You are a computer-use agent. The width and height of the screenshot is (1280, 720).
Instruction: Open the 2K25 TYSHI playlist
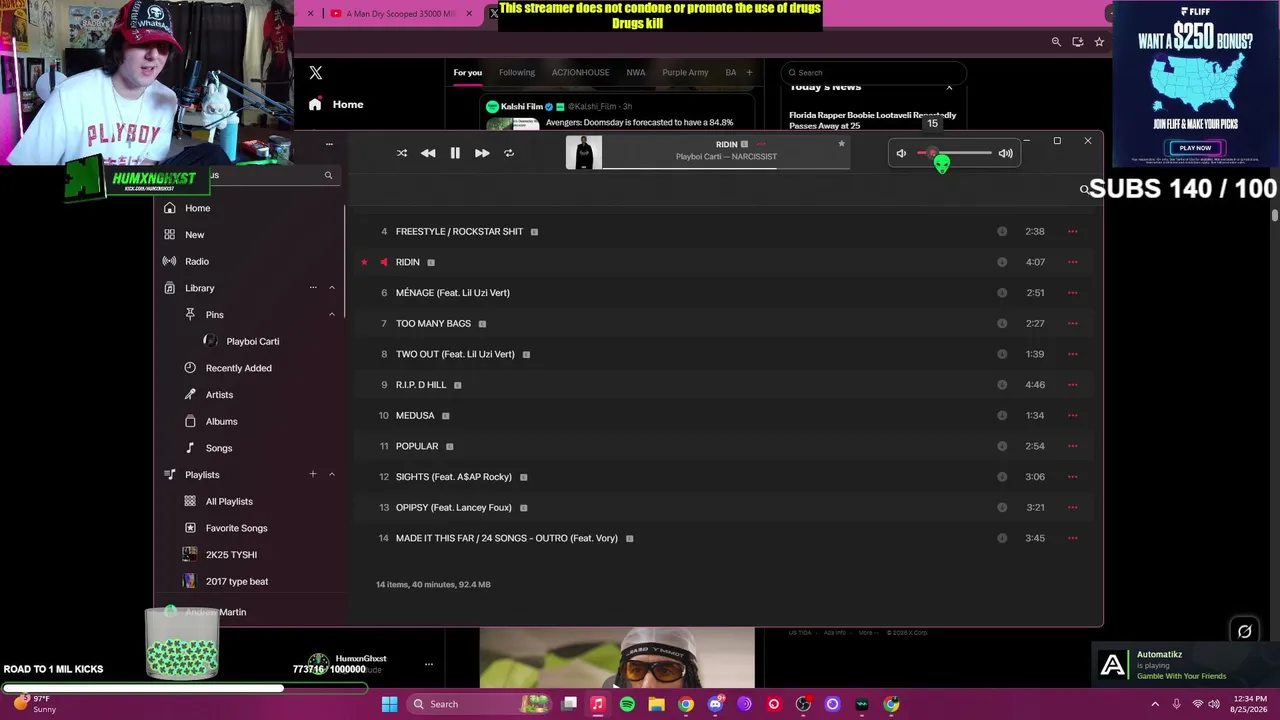pyautogui.click(x=231, y=555)
